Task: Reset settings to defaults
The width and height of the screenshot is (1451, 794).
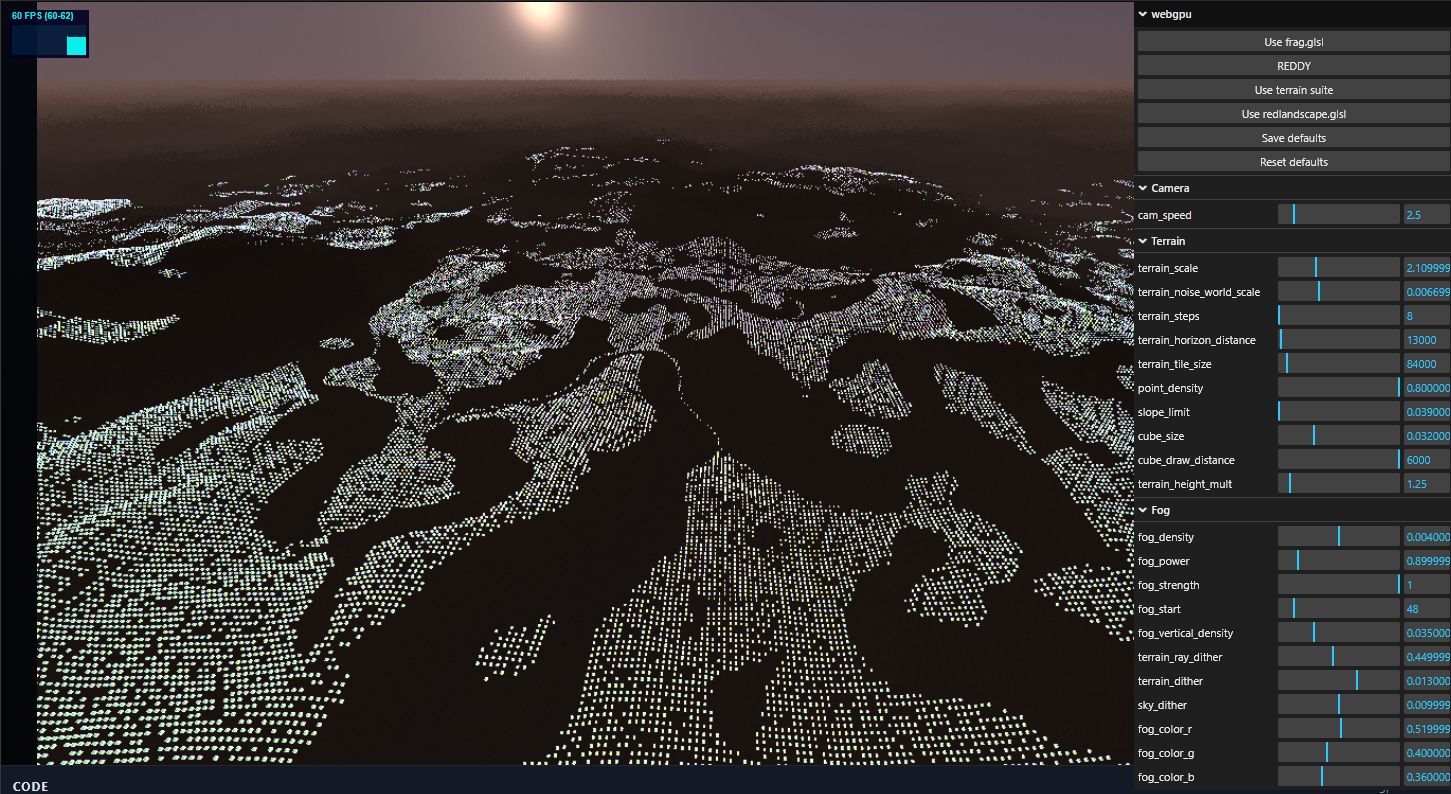Action: pyautogui.click(x=1293, y=161)
